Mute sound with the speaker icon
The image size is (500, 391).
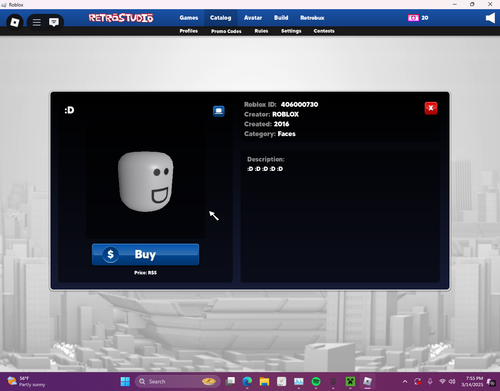(x=490, y=18)
